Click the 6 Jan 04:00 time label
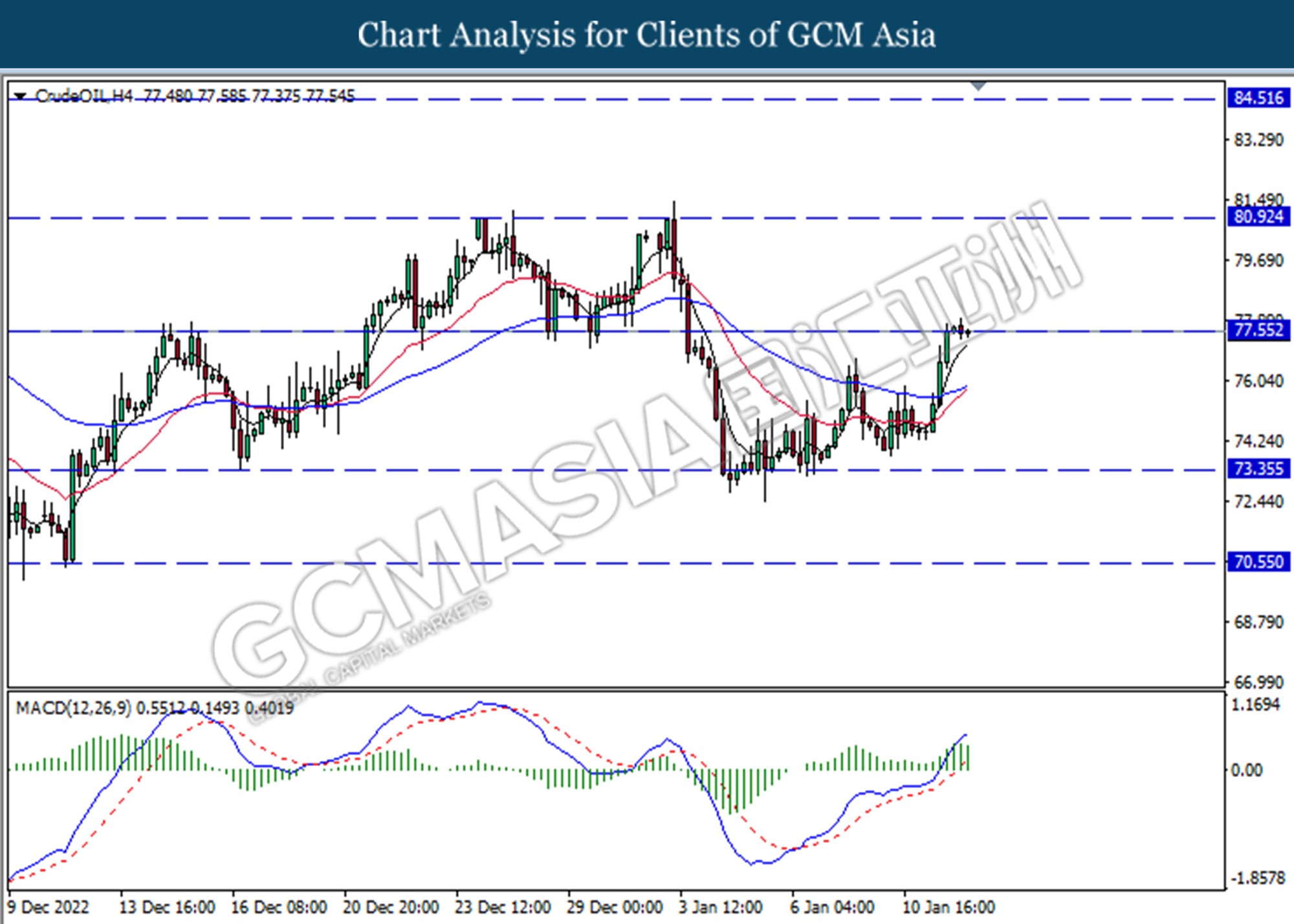The height and width of the screenshot is (924, 1294). coord(833,907)
